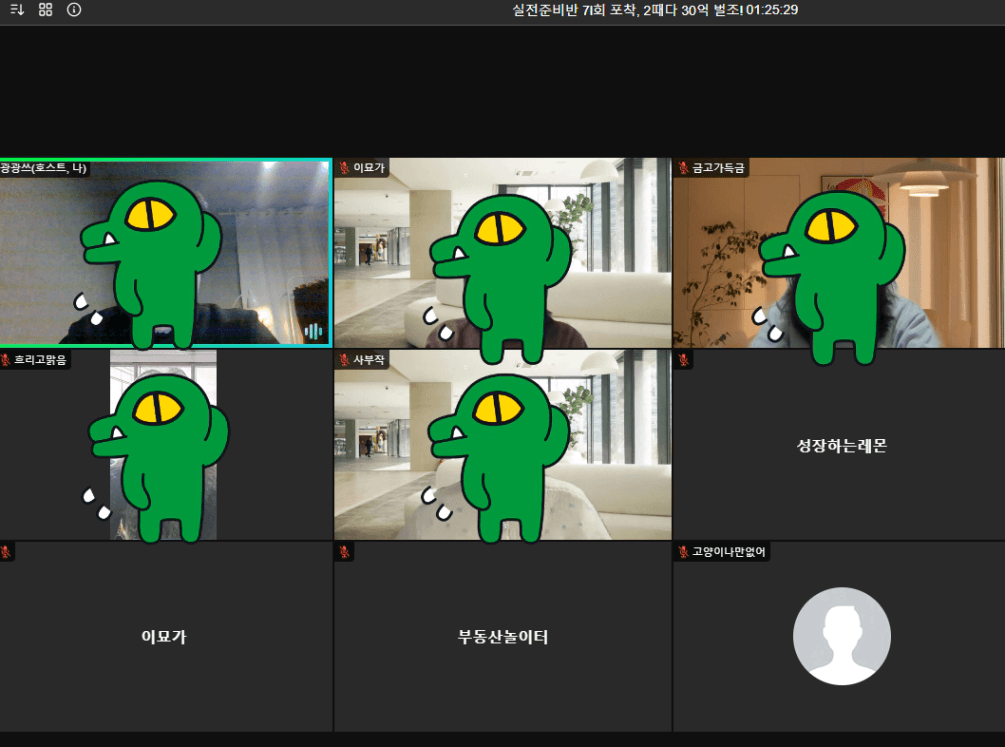Click the meeting title with elapsed timer
Viewport: 1005px width, 747px height.
click(x=654, y=10)
